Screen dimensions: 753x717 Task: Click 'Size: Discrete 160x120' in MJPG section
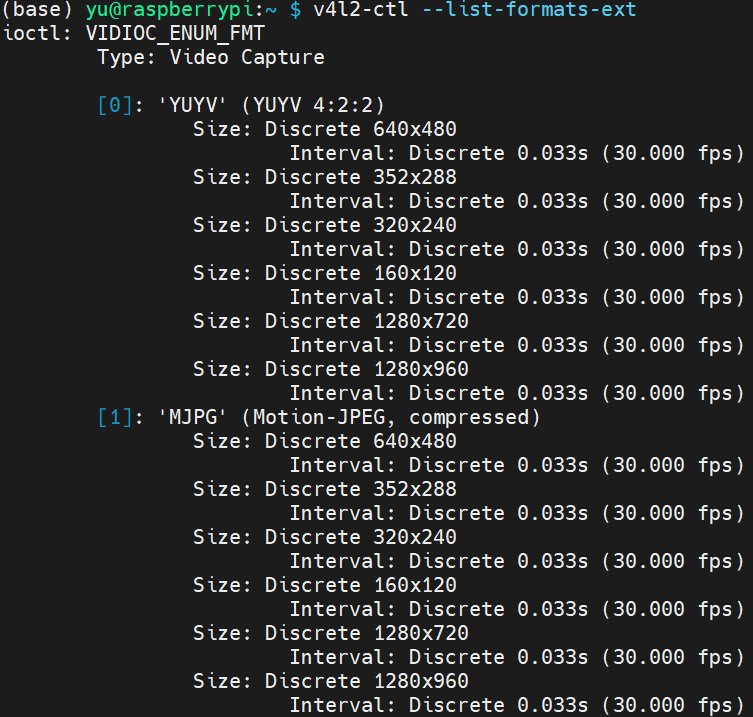pyautogui.click(x=325, y=585)
